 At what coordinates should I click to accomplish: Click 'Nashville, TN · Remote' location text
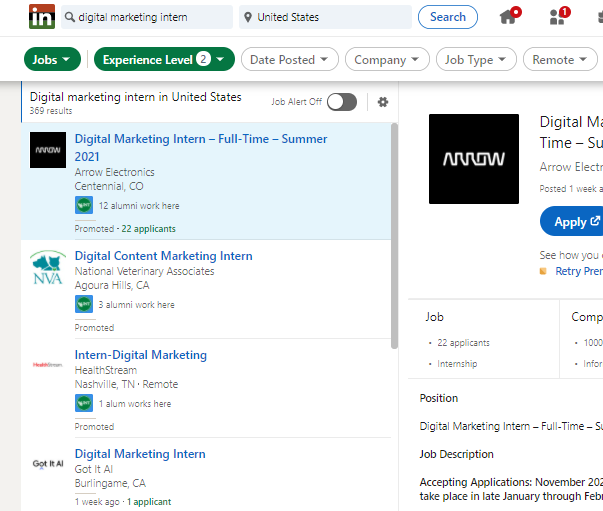[126, 384]
